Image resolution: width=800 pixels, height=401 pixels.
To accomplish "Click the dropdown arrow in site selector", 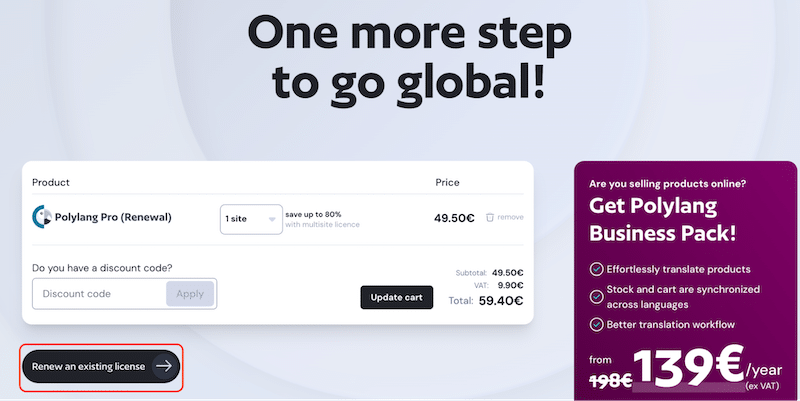I will [272, 219].
